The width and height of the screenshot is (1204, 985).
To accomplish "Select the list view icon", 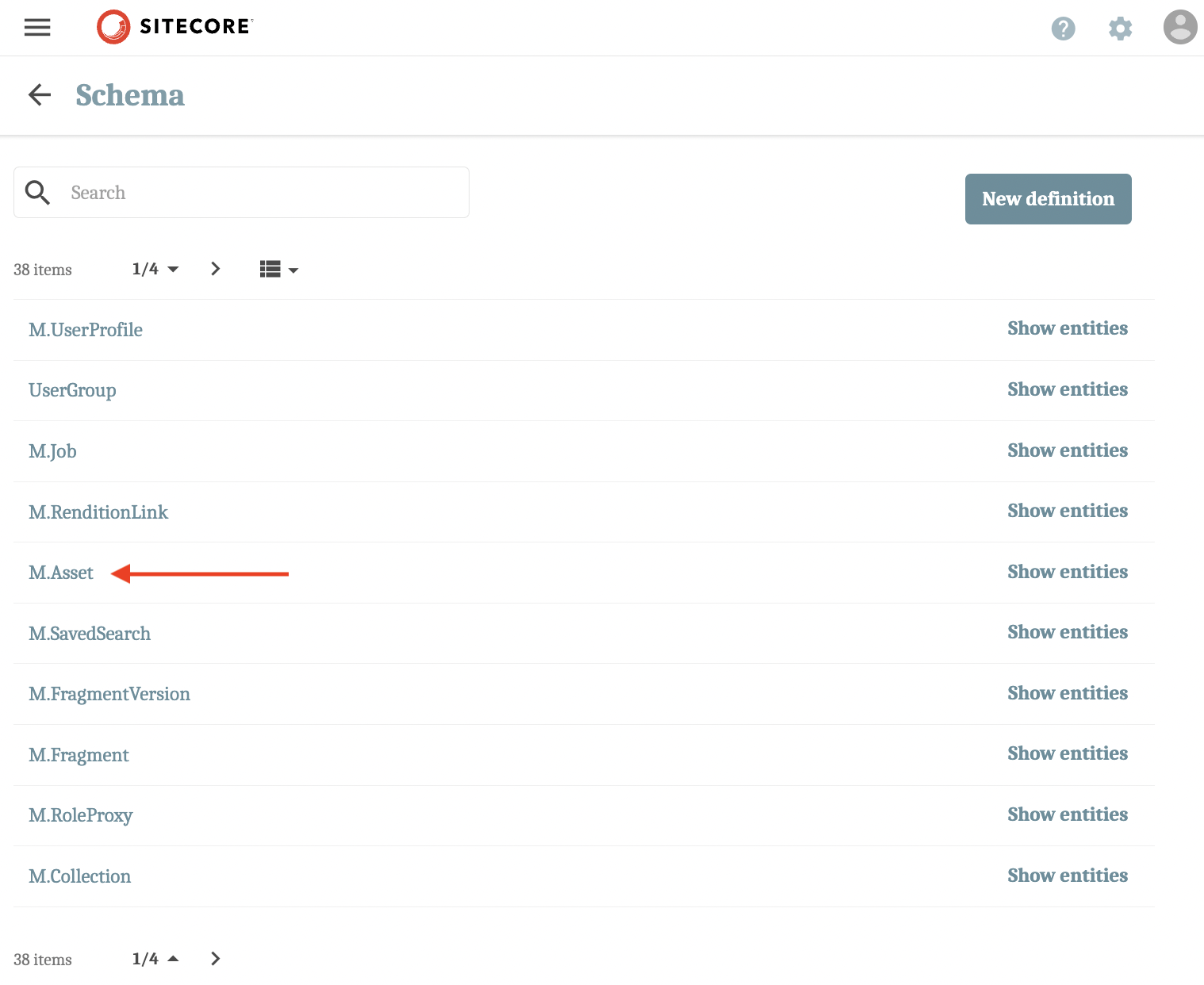I will pyautogui.click(x=269, y=269).
